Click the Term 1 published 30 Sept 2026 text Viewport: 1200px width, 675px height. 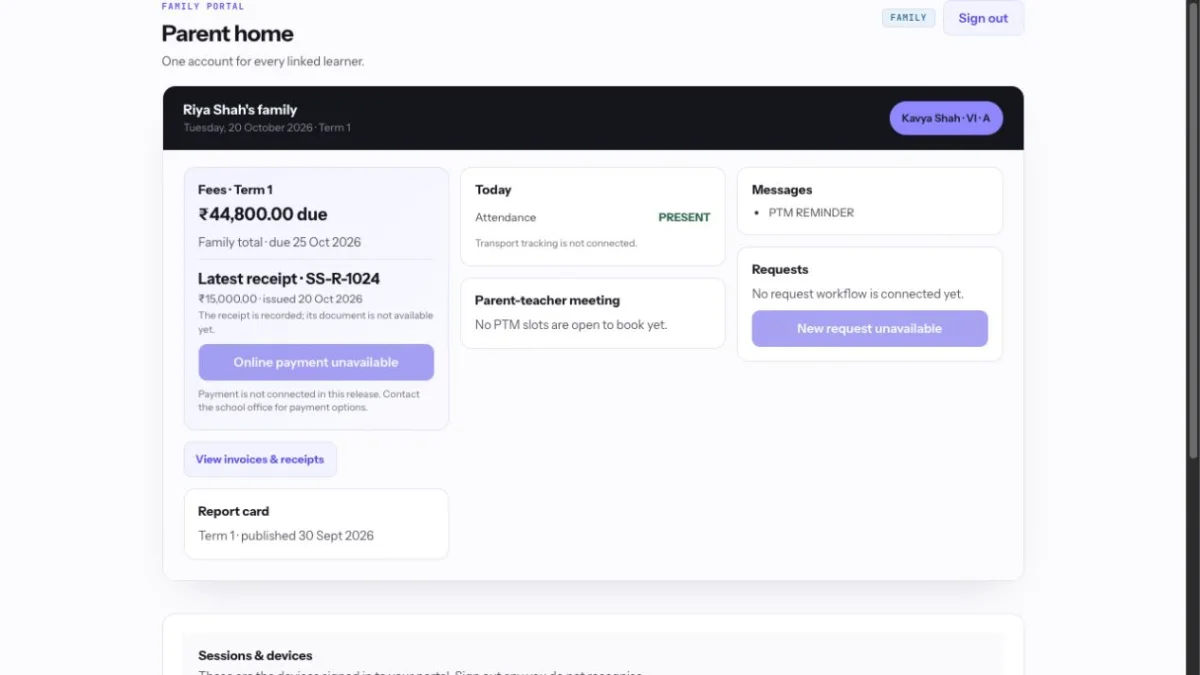(286, 535)
